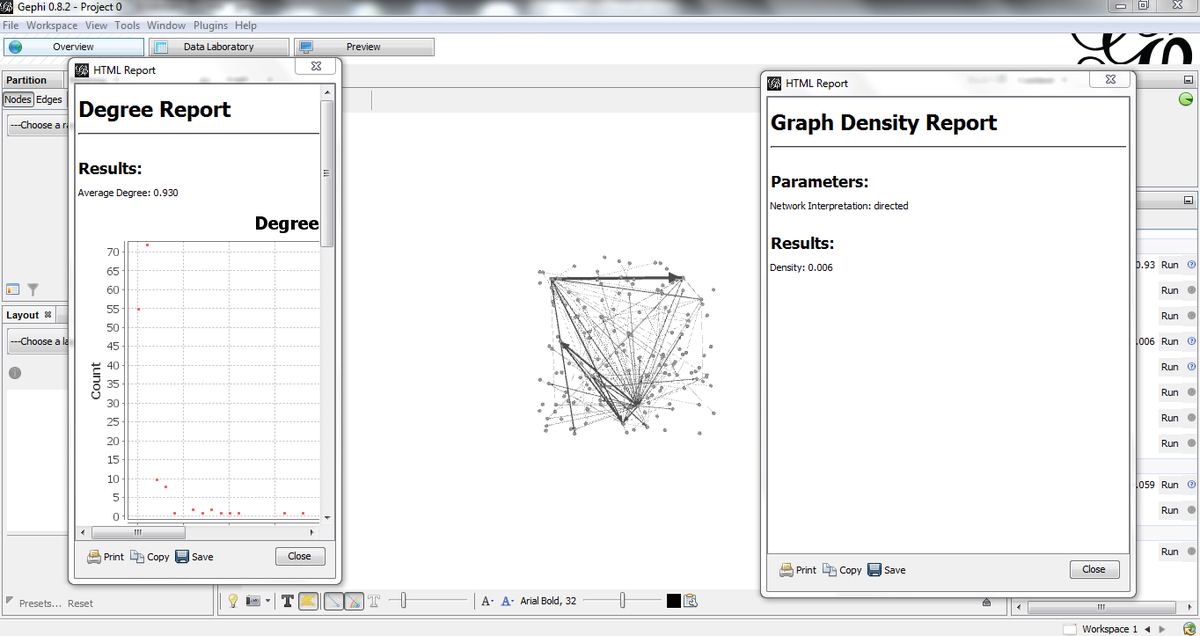Click the Graph Density Report title bar icon
Image resolution: width=1200 pixels, height=636 pixels.
pyautogui.click(x=775, y=83)
